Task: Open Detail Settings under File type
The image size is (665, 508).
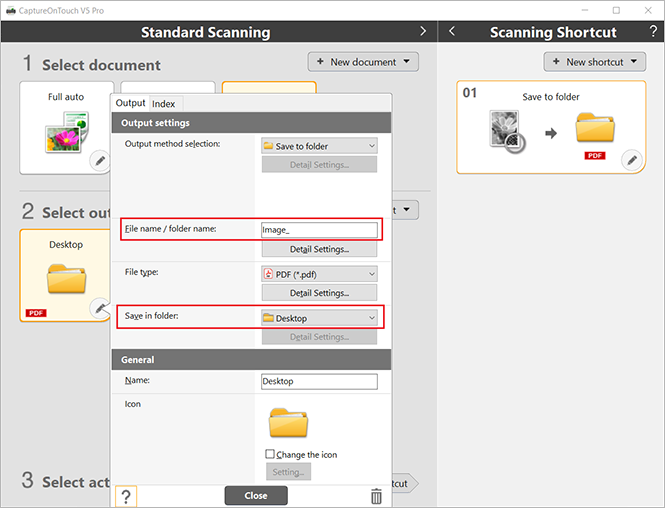Action: pos(319,293)
